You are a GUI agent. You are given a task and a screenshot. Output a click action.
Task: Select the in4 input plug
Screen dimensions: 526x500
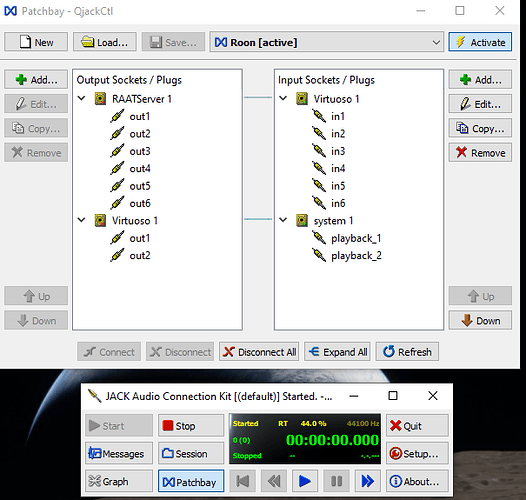(338, 168)
